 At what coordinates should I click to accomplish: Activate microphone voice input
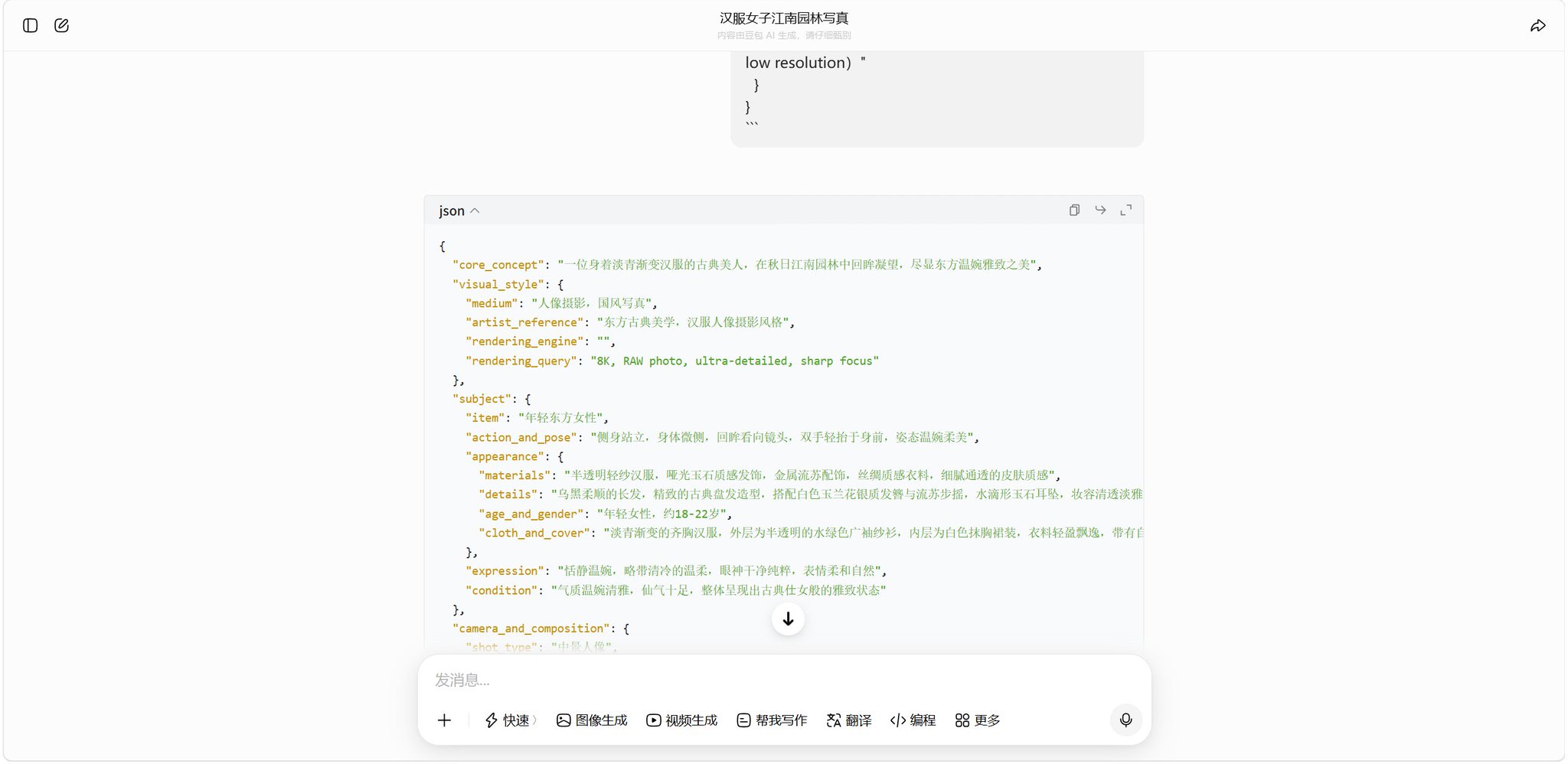pyautogui.click(x=1125, y=720)
